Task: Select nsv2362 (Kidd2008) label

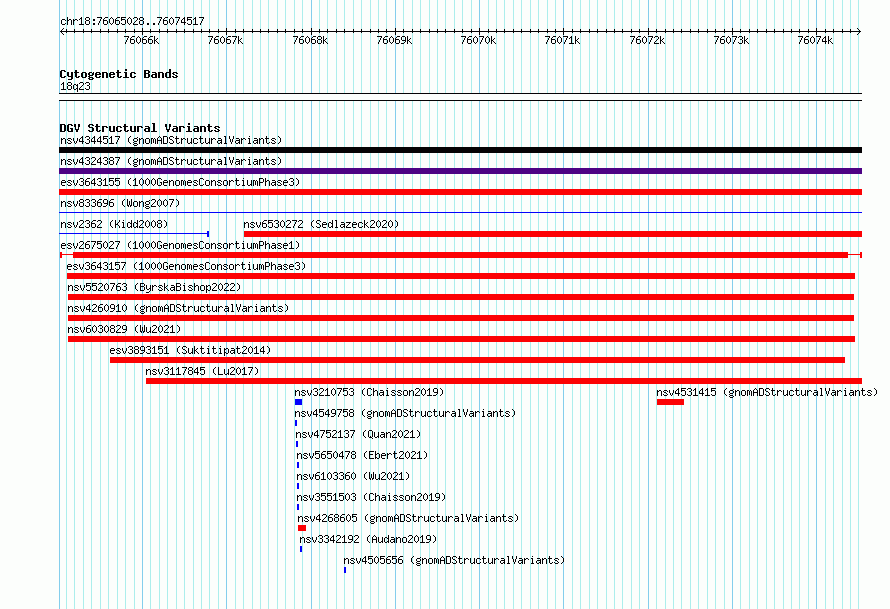Action: [x=114, y=224]
